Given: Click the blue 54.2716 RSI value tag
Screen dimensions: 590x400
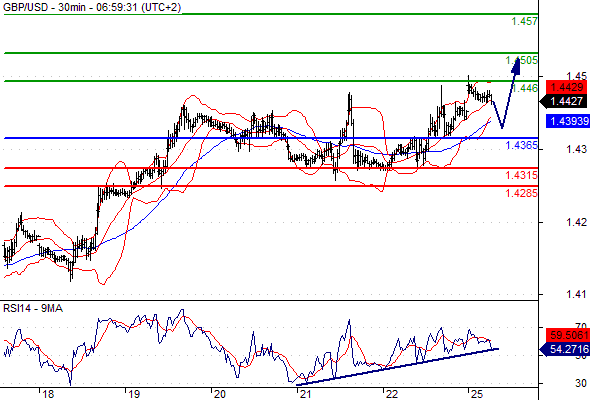Looking at the screenshot, I should 565,349.
